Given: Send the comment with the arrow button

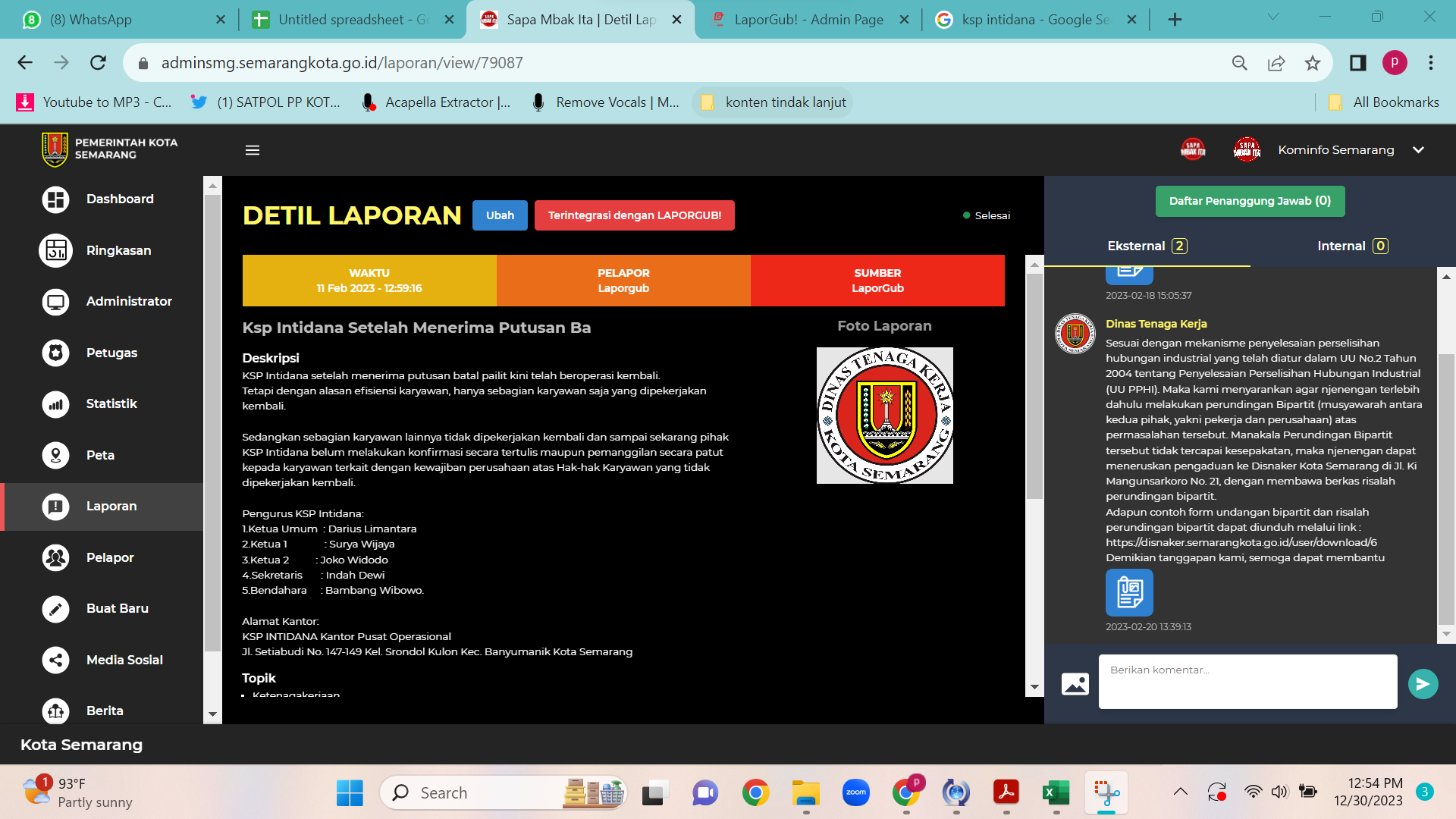Looking at the screenshot, I should coord(1423,684).
